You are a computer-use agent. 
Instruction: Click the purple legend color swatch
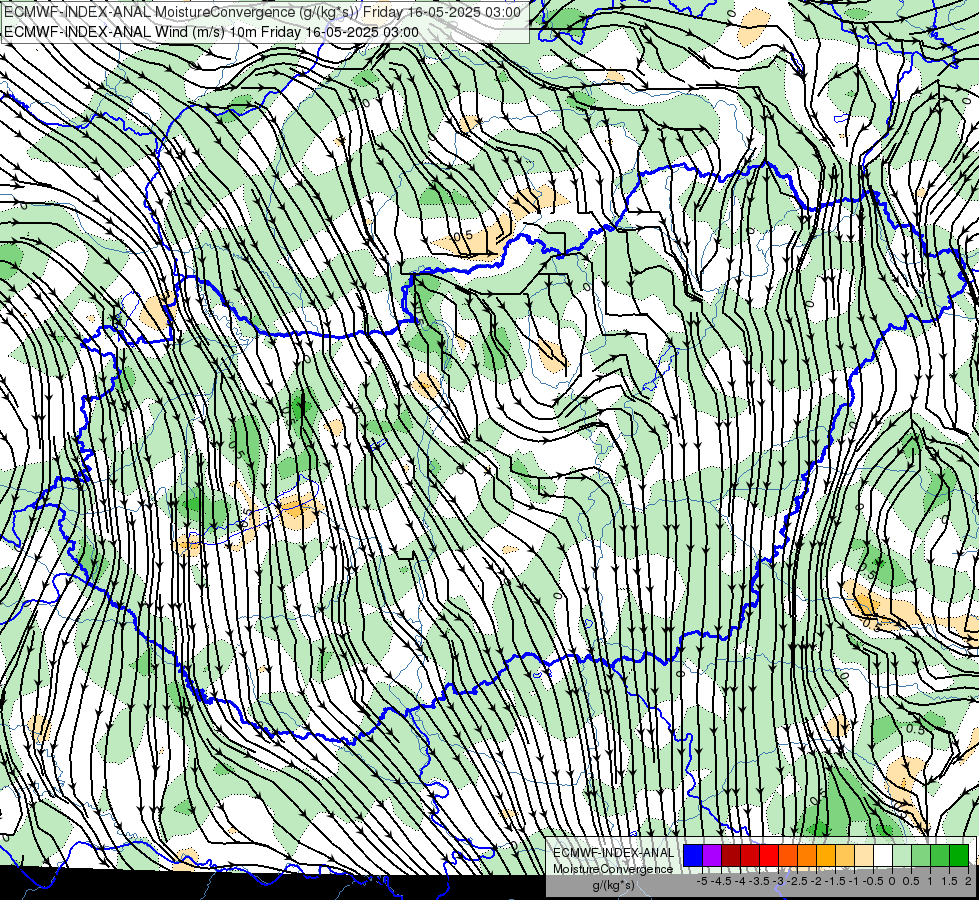tap(712, 856)
